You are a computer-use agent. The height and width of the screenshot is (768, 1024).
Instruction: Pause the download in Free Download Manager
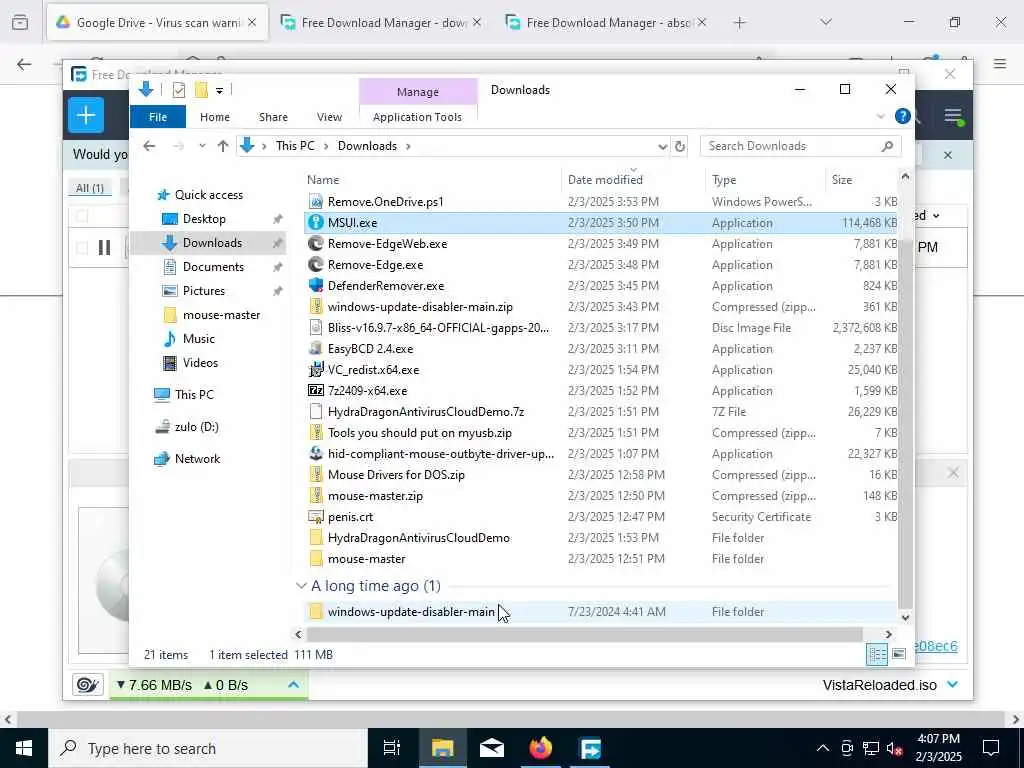tap(104, 248)
